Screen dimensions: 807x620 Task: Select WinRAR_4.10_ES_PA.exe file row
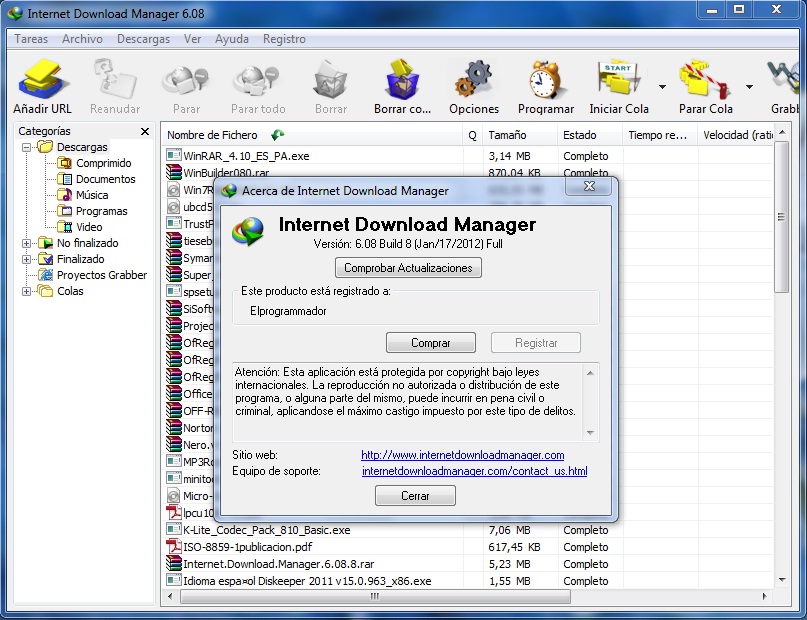click(x=468, y=156)
